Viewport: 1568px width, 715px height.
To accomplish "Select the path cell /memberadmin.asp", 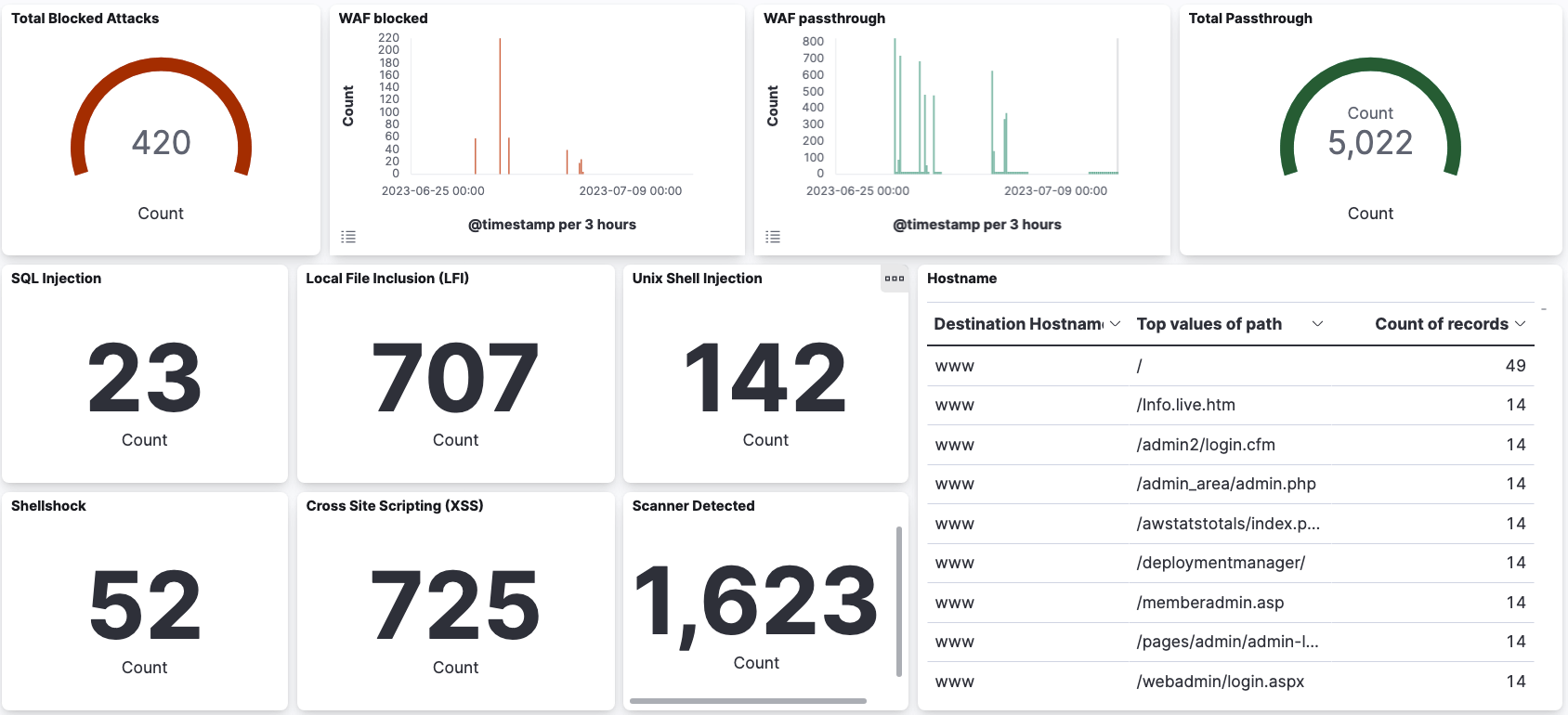I will pyautogui.click(x=1210, y=603).
